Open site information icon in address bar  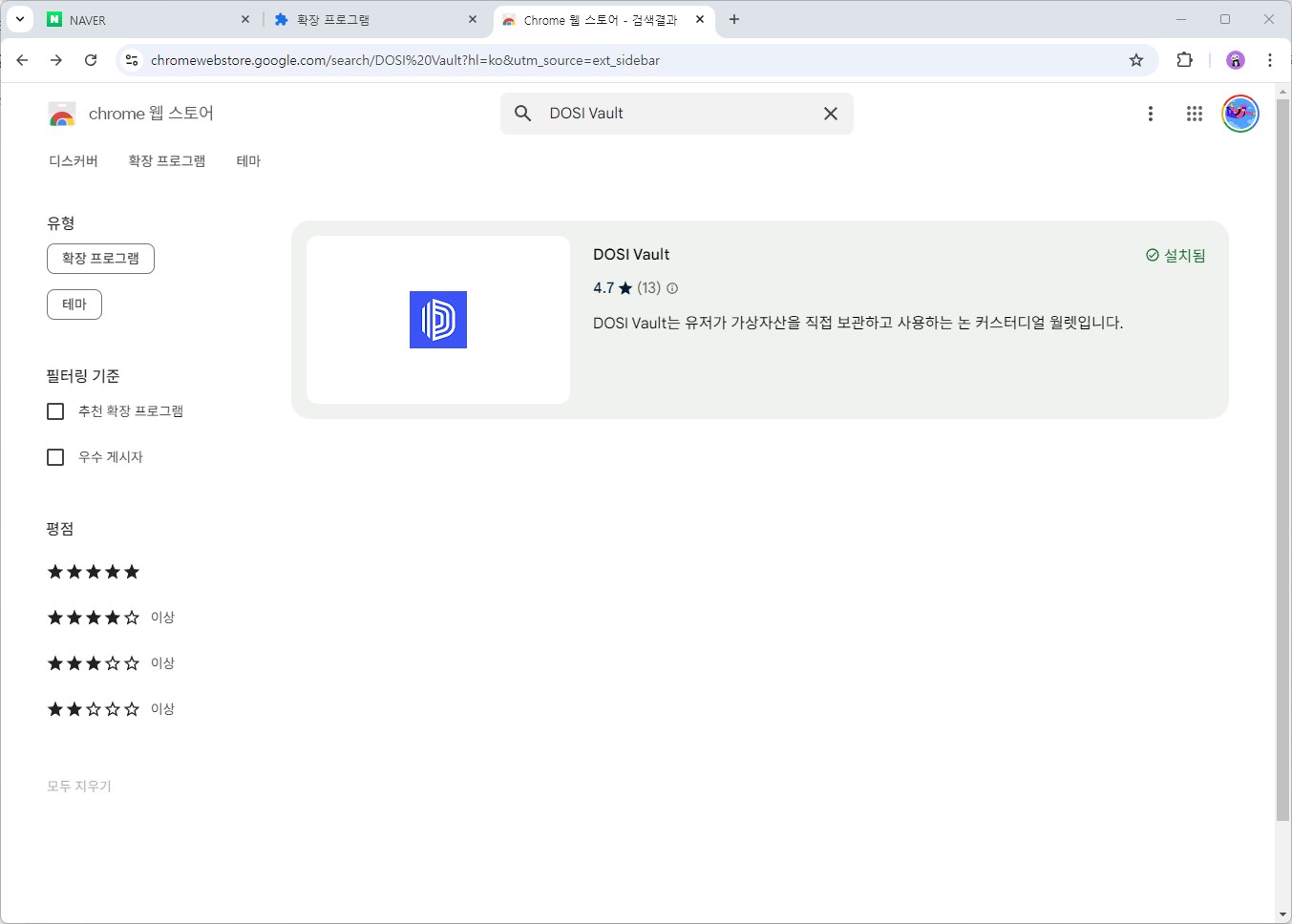pyautogui.click(x=132, y=60)
